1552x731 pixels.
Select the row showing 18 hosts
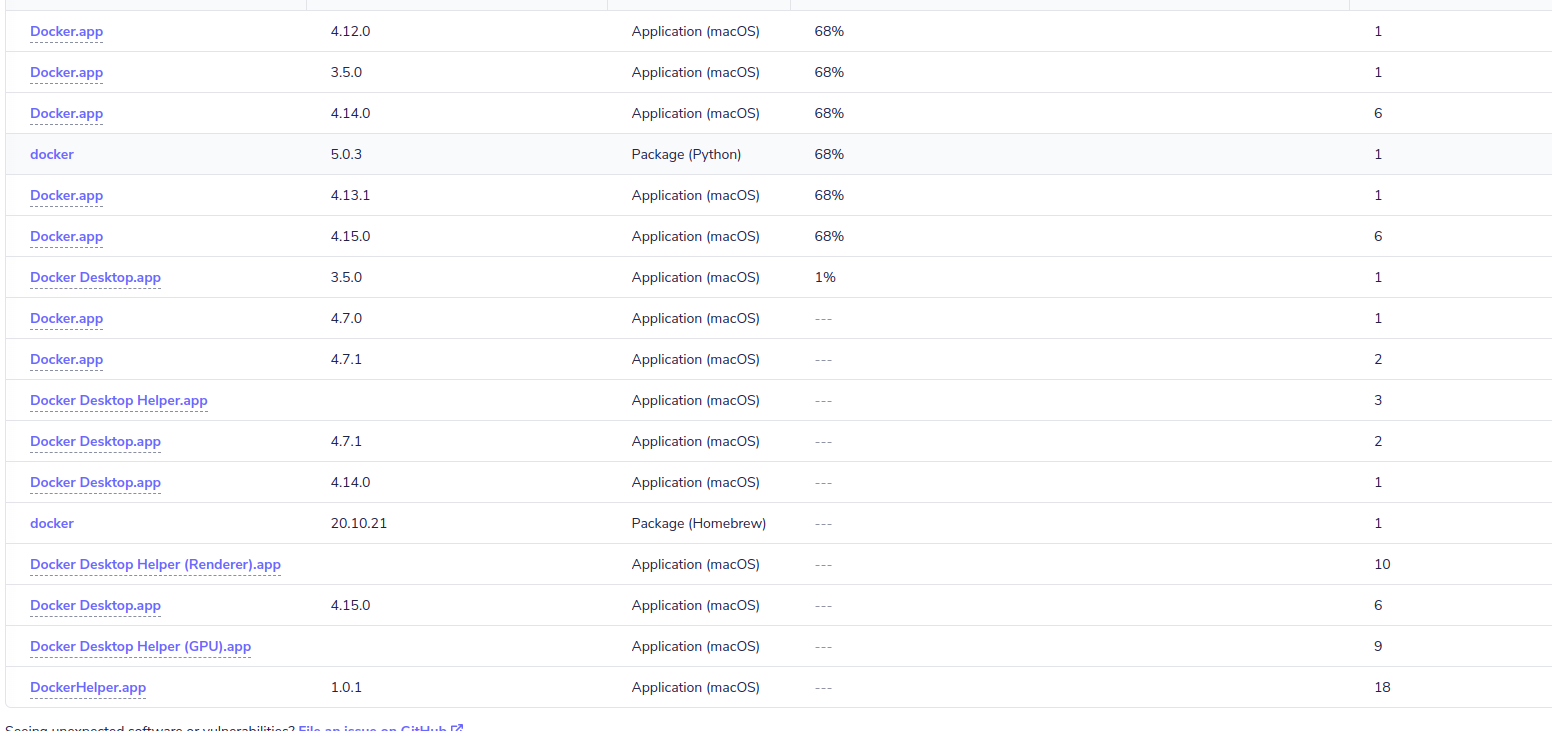pyautogui.click(x=700, y=687)
